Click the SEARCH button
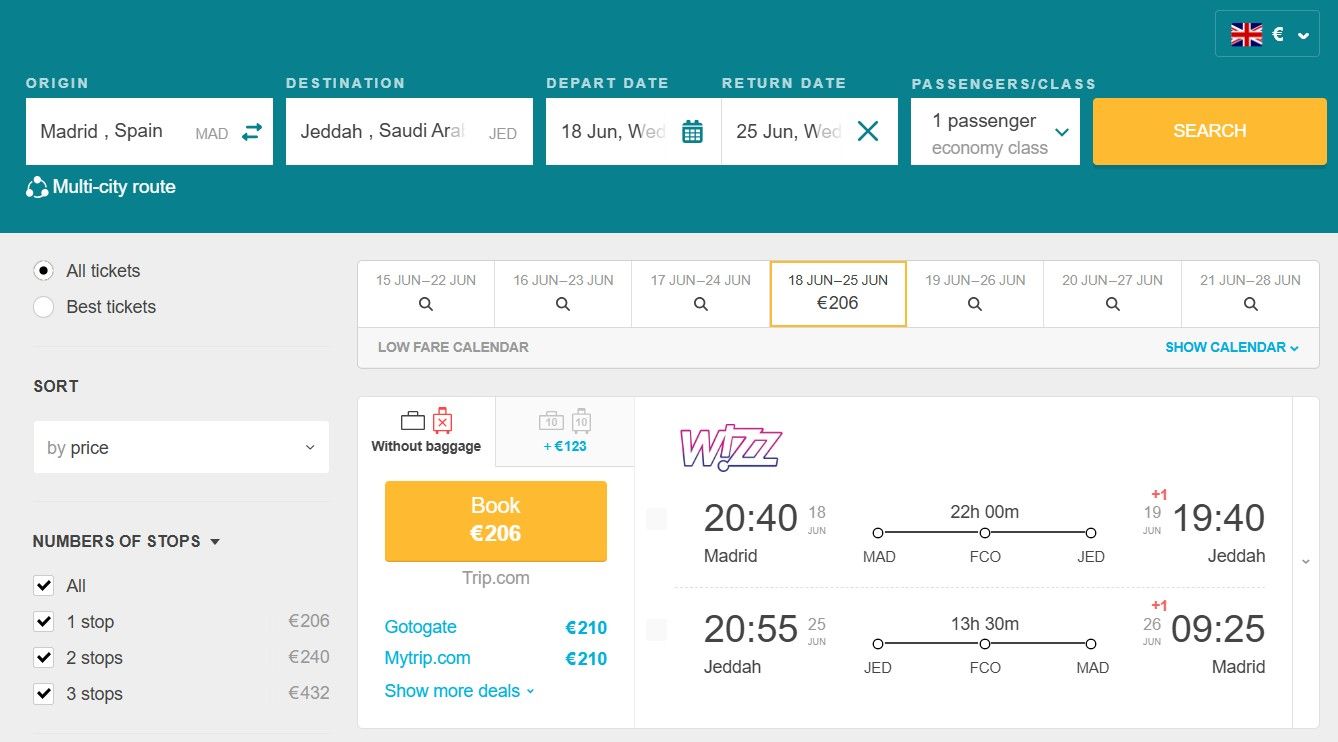Image resolution: width=1338 pixels, height=742 pixels. (1209, 130)
